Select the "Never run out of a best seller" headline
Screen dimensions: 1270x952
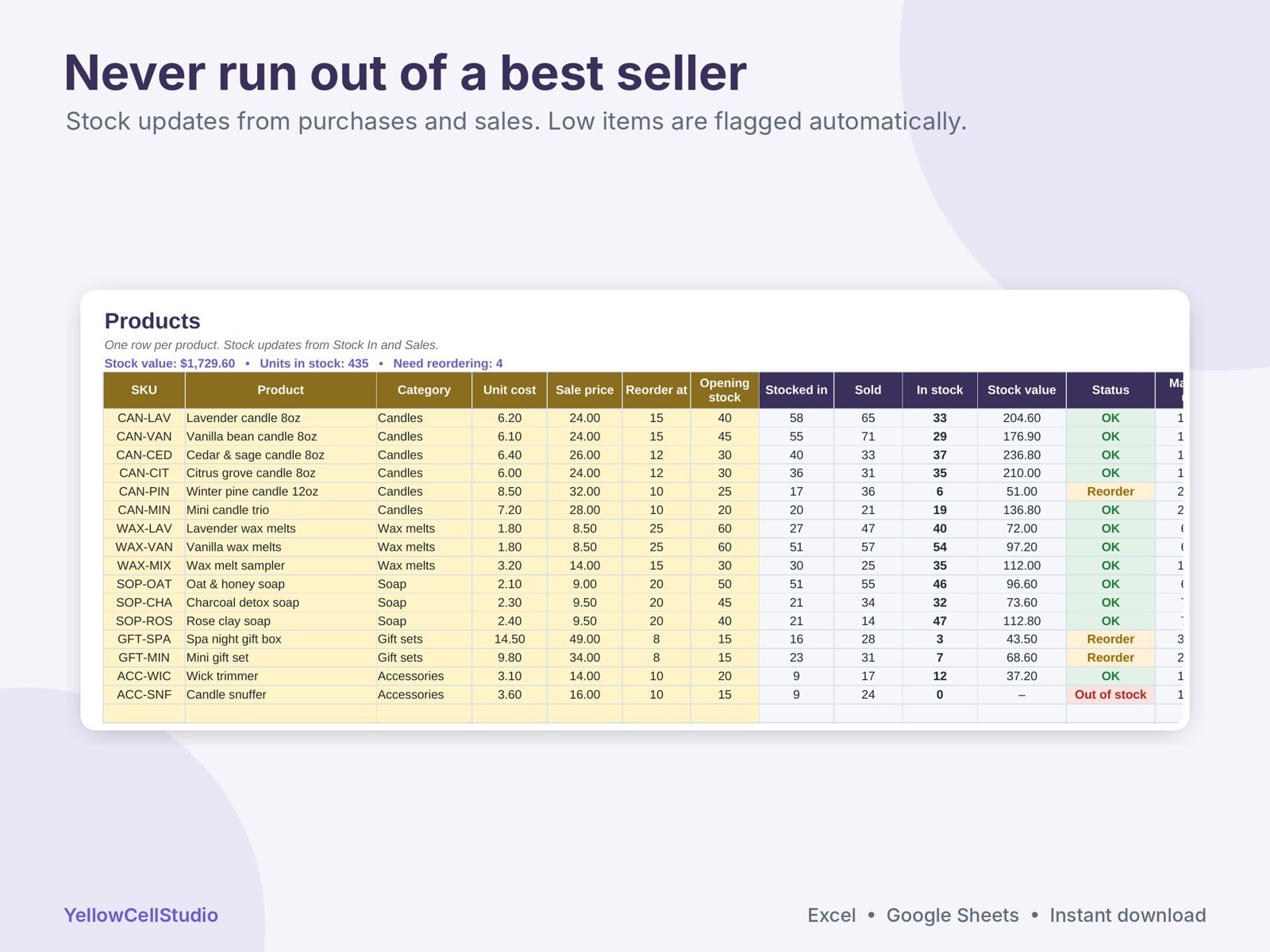tap(405, 73)
